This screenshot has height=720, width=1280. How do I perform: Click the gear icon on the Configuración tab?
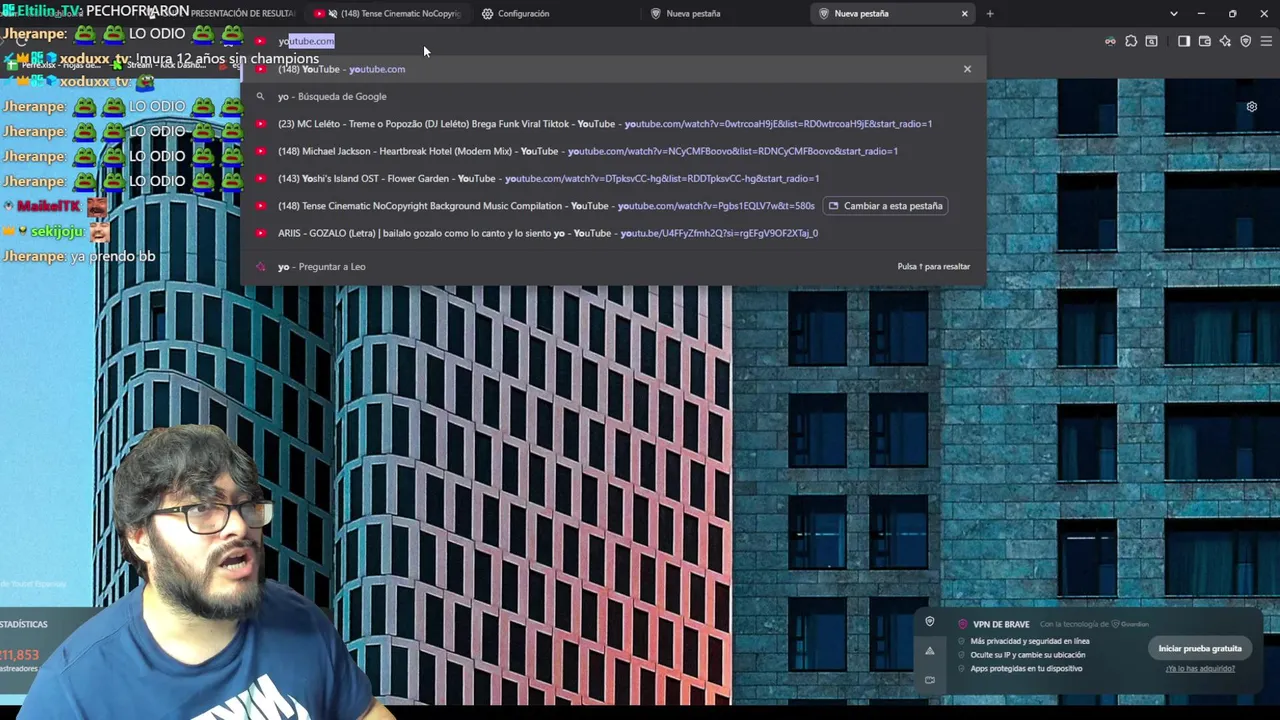tap(487, 14)
